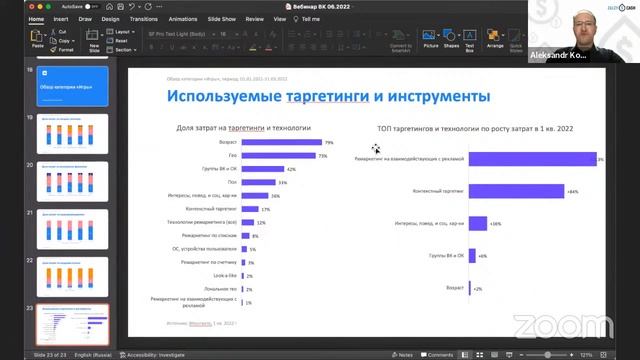
Task: Select slide 23 thumbnail
Action: pyautogui.click(x=72, y=324)
